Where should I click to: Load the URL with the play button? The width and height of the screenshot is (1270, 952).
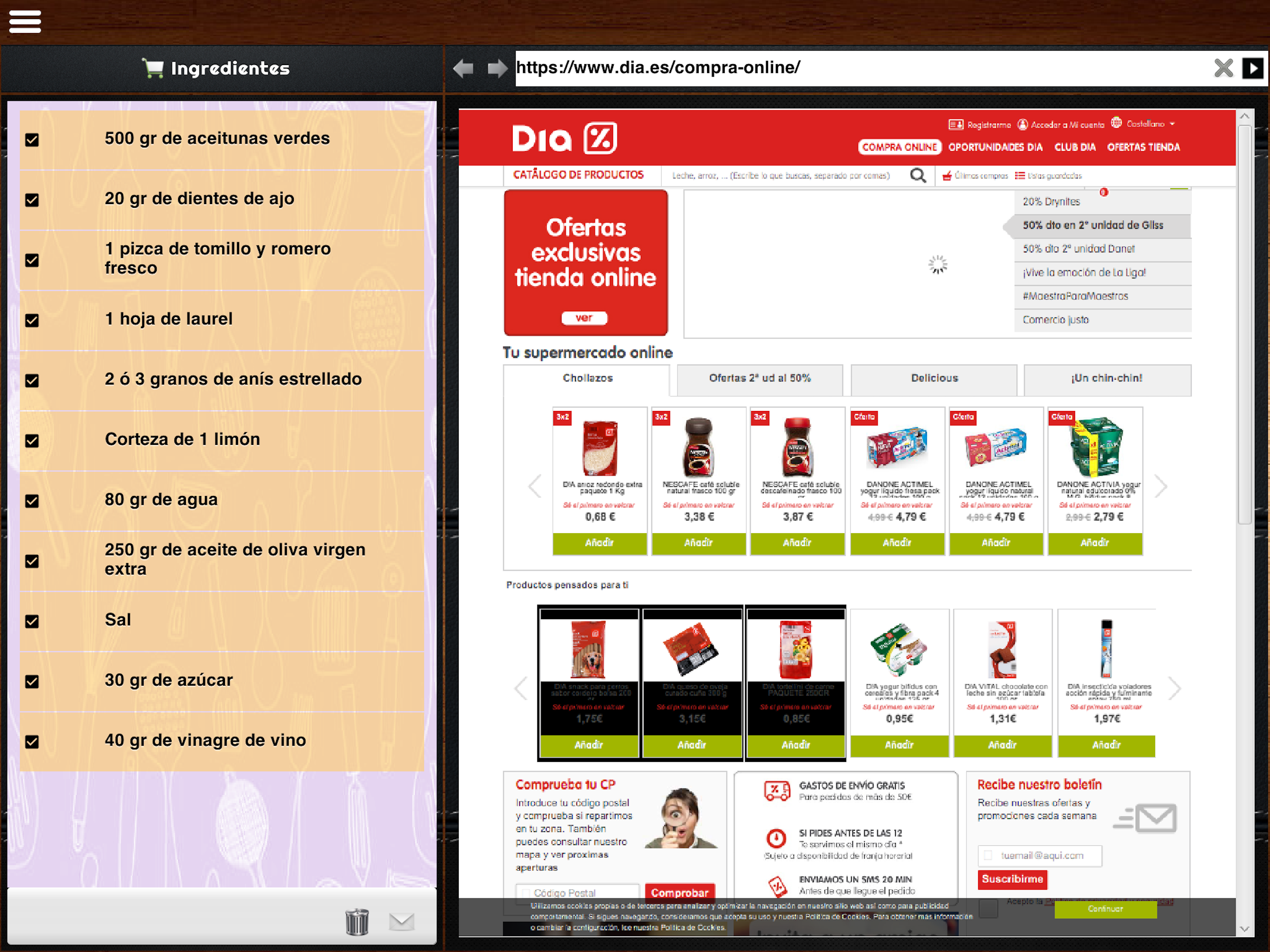tap(1252, 68)
